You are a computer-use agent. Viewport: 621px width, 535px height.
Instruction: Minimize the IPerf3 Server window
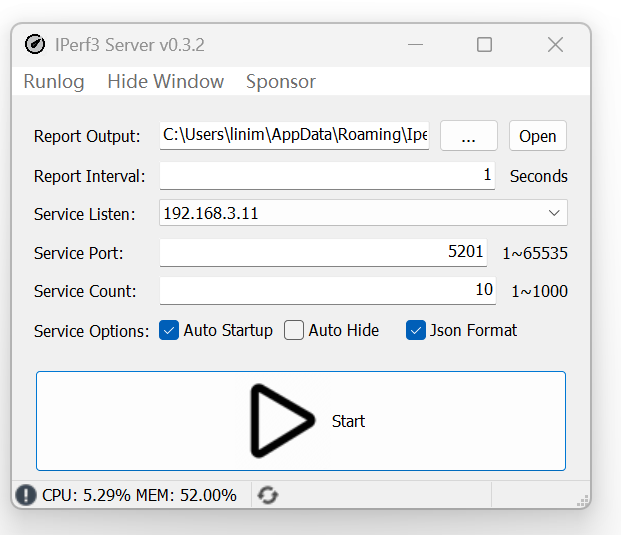pos(414,45)
